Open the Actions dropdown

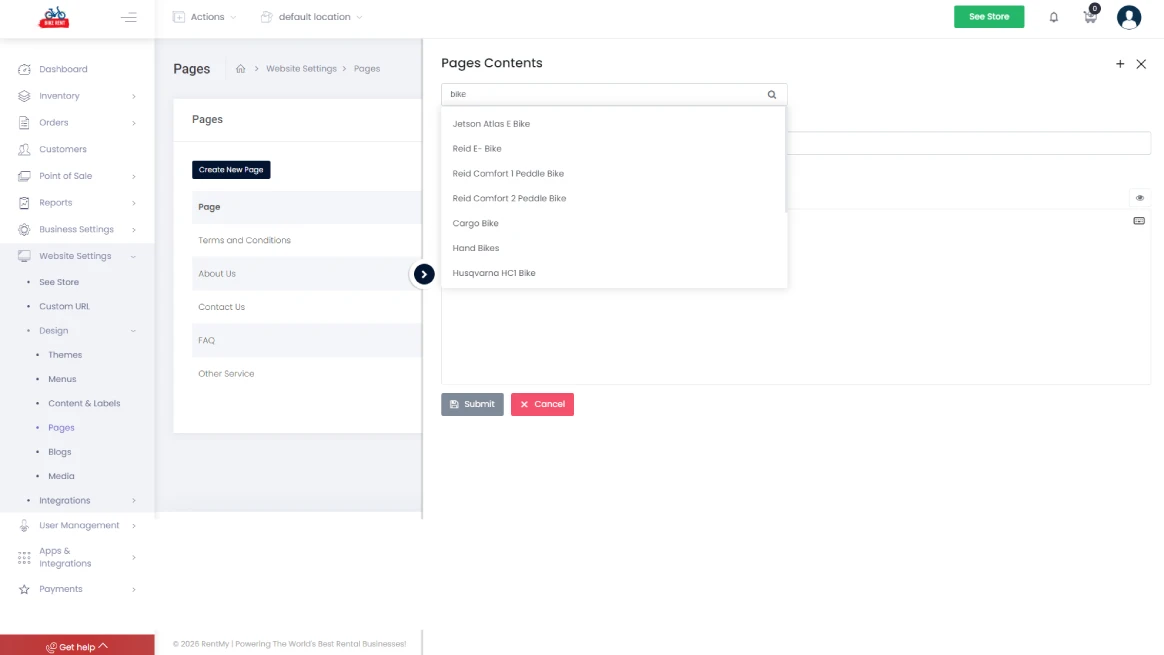click(204, 16)
